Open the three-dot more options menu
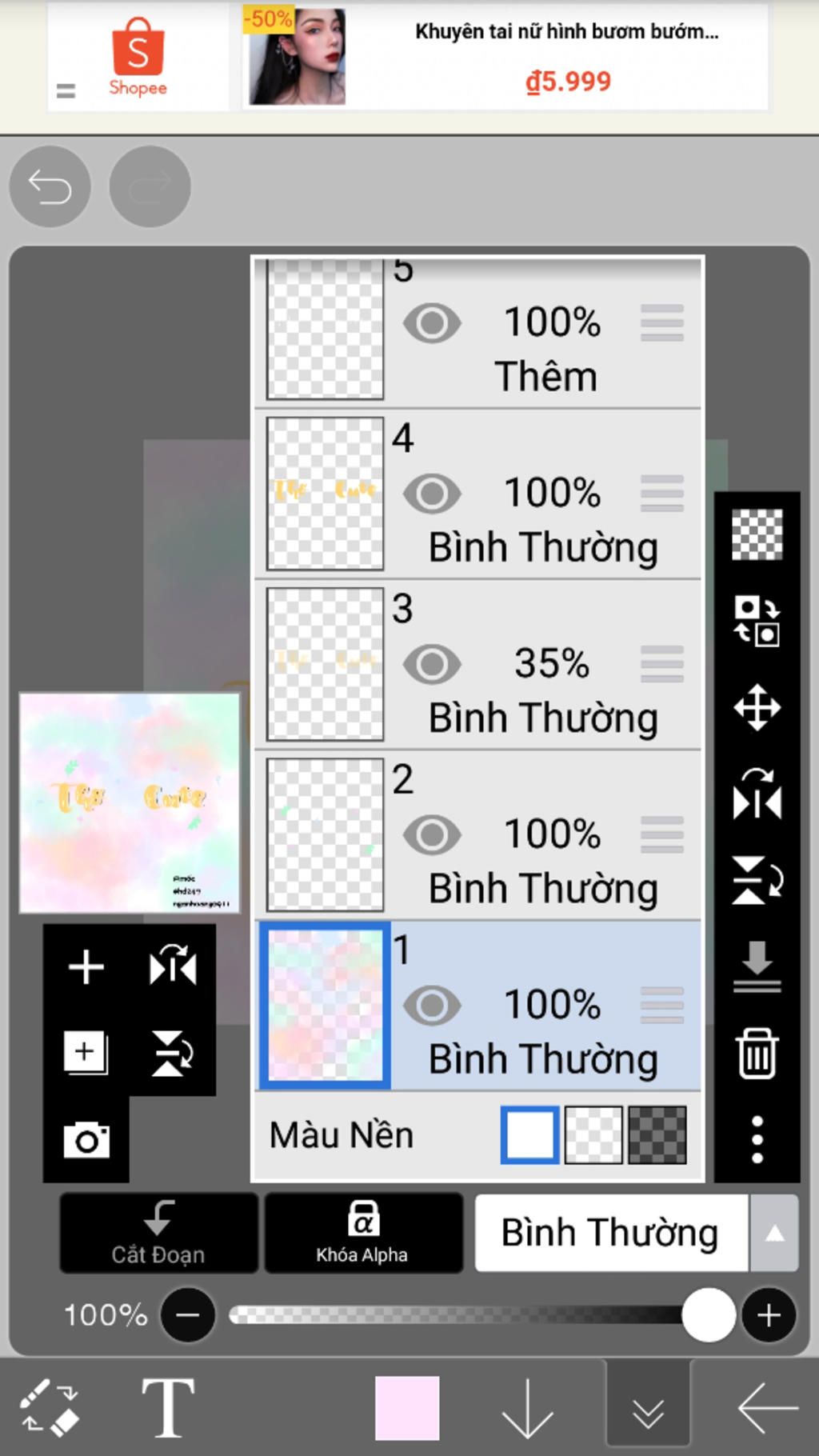The width and height of the screenshot is (819, 1456). (757, 1139)
